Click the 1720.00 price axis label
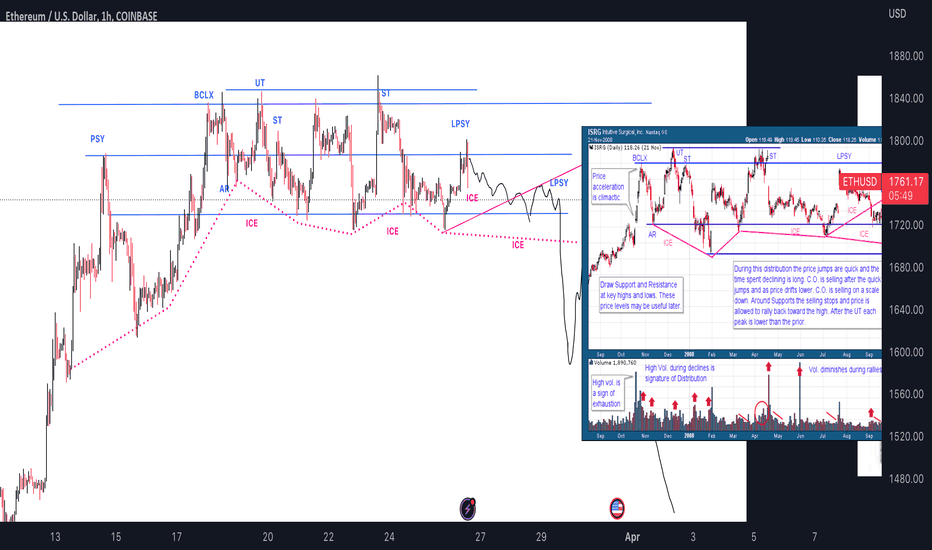932x550 pixels. pos(906,225)
